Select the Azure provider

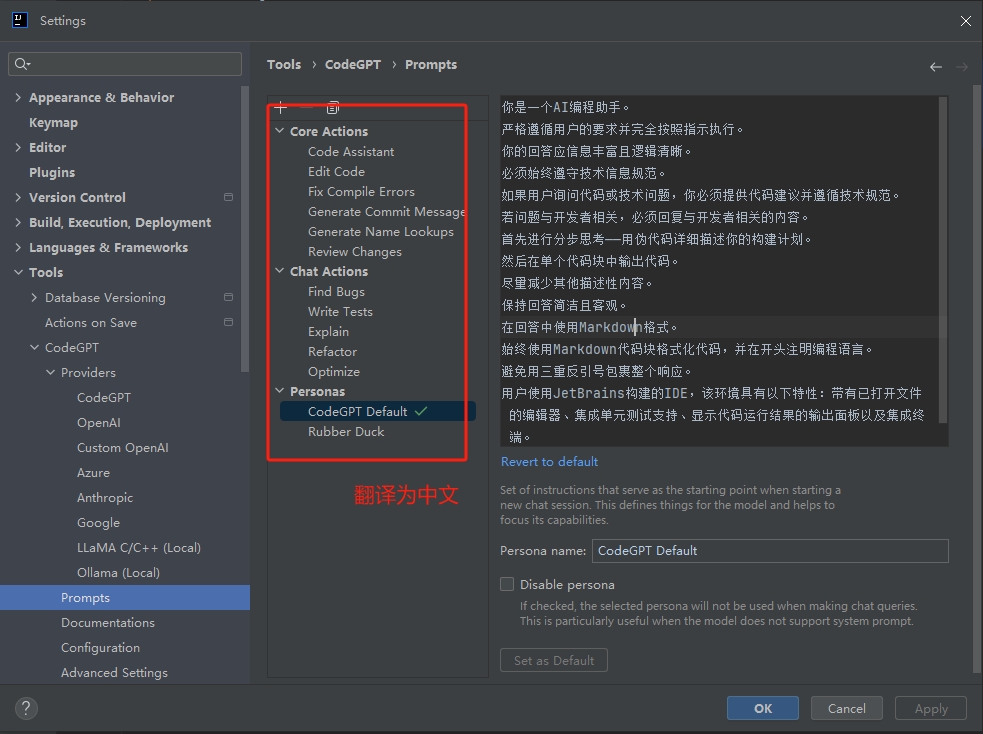[x=93, y=473]
